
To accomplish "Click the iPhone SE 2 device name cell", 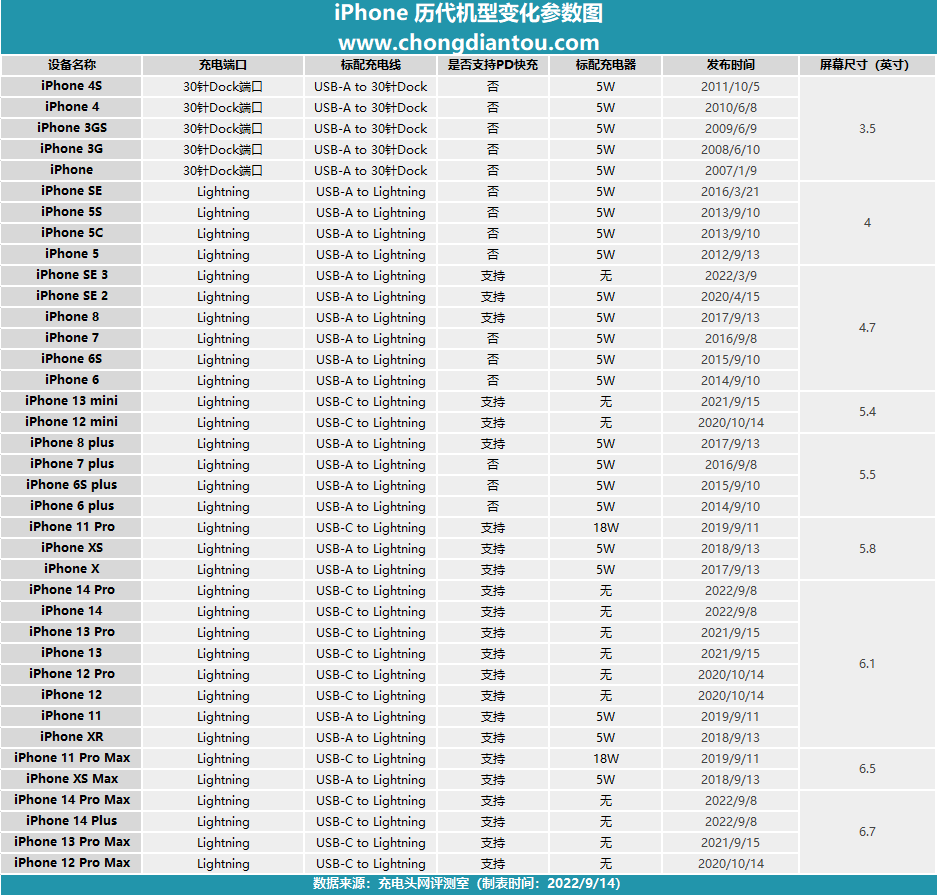I will (71, 296).
